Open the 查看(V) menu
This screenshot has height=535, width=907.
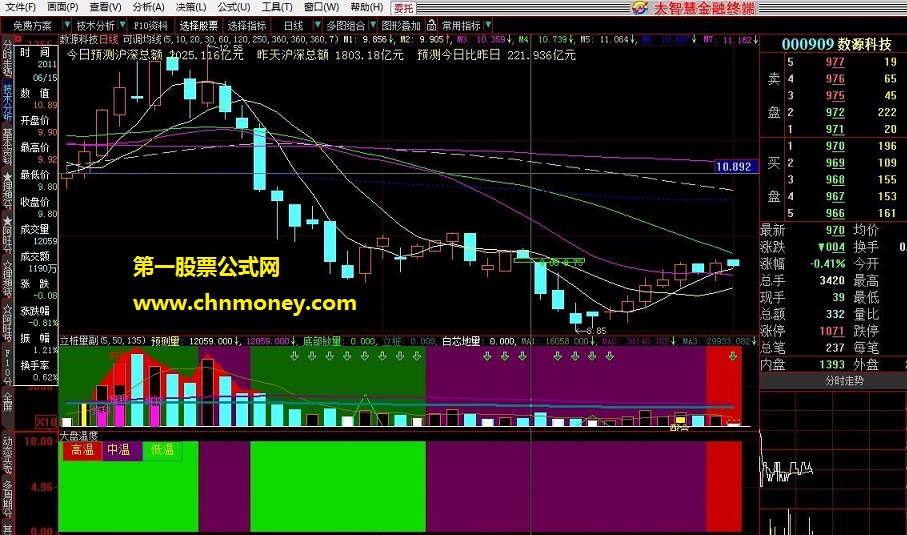coord(105,8)
